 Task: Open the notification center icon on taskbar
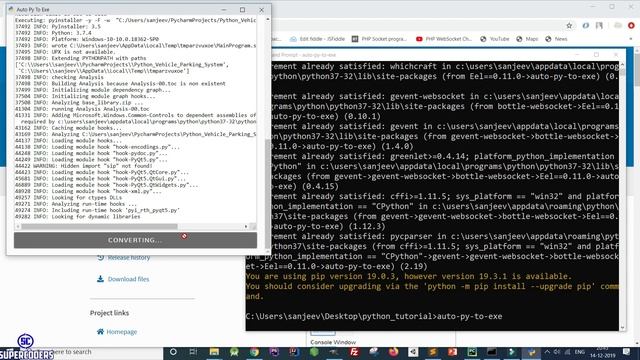pos(627,352)
